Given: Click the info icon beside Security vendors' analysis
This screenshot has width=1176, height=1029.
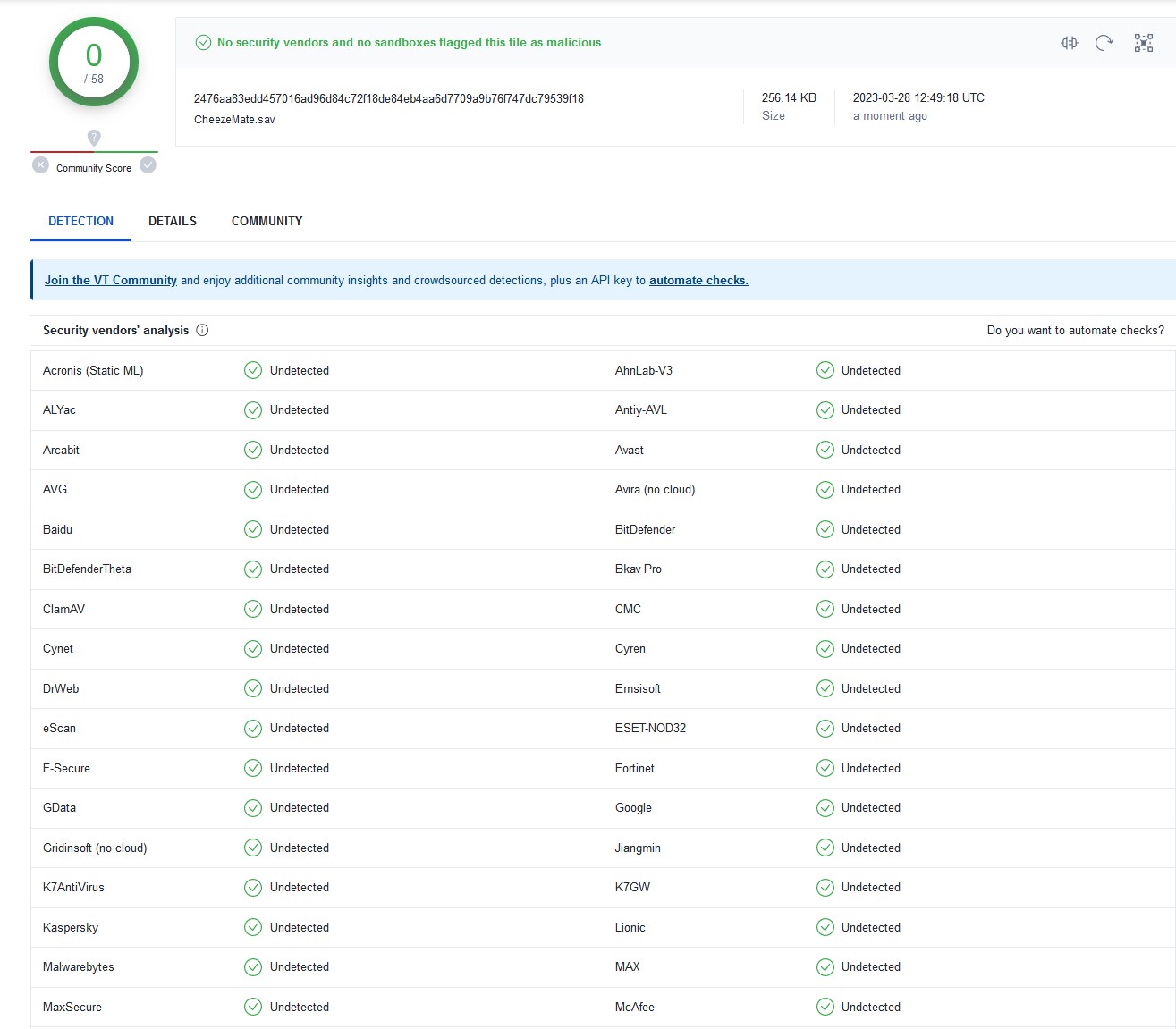Looking at the screenshot, I should [x=202, y=330].
